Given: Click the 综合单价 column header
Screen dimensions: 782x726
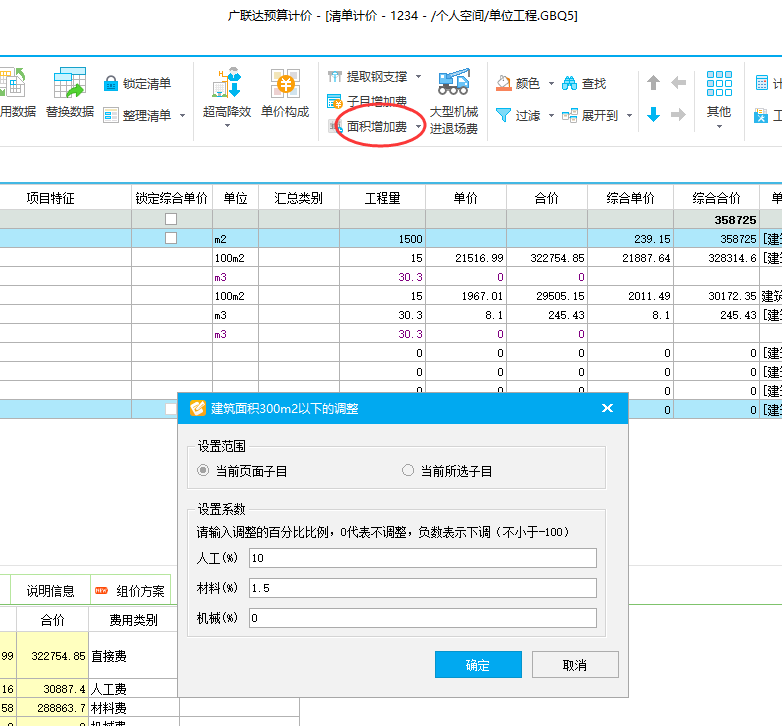Looking at the screenshot, I should [x=630, y=198].
